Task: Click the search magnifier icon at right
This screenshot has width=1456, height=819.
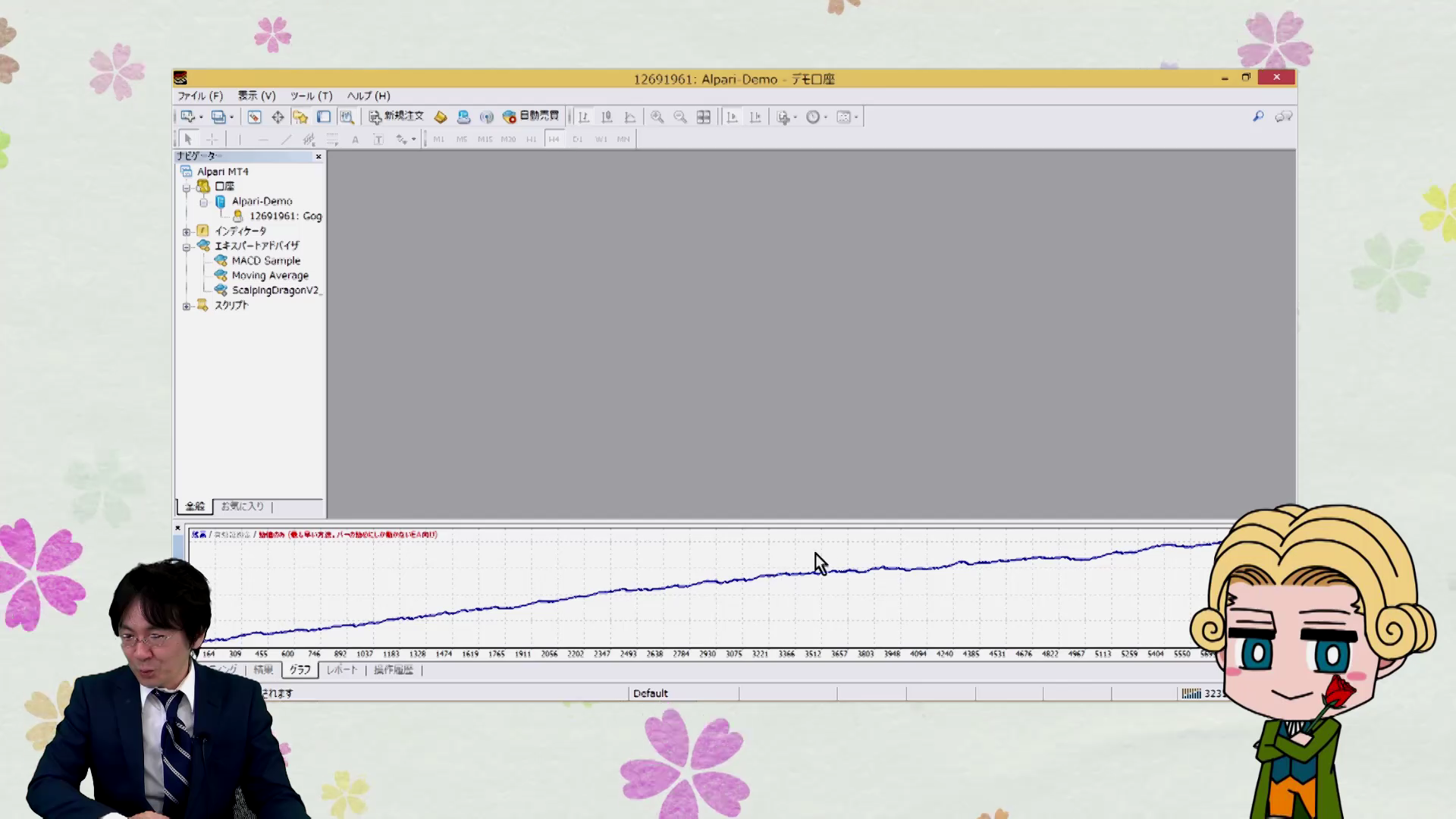Action: [x=1258, y=116]
